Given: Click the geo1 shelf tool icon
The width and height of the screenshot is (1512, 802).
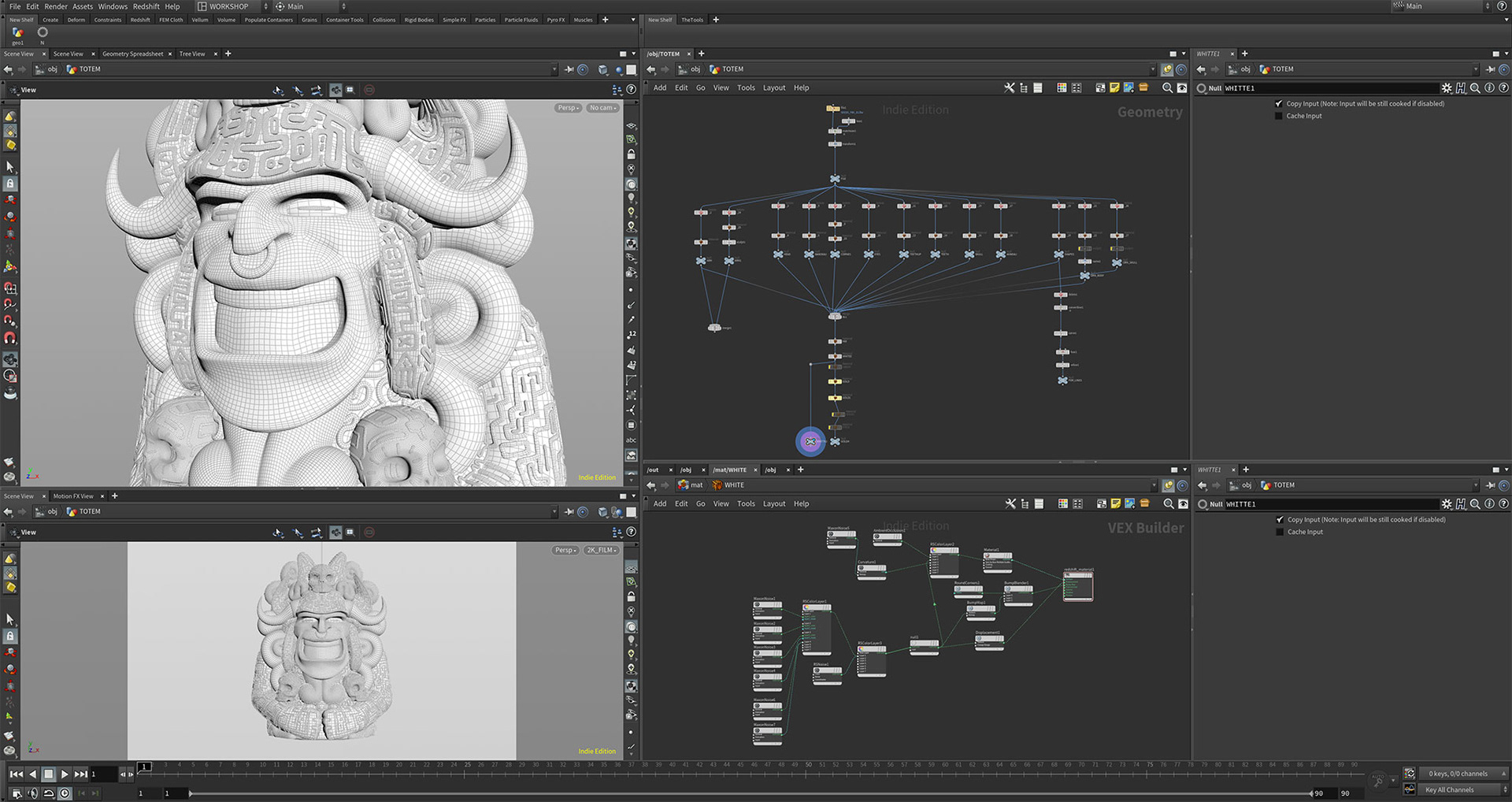Looking at the screenshot, I should [17, 33].
